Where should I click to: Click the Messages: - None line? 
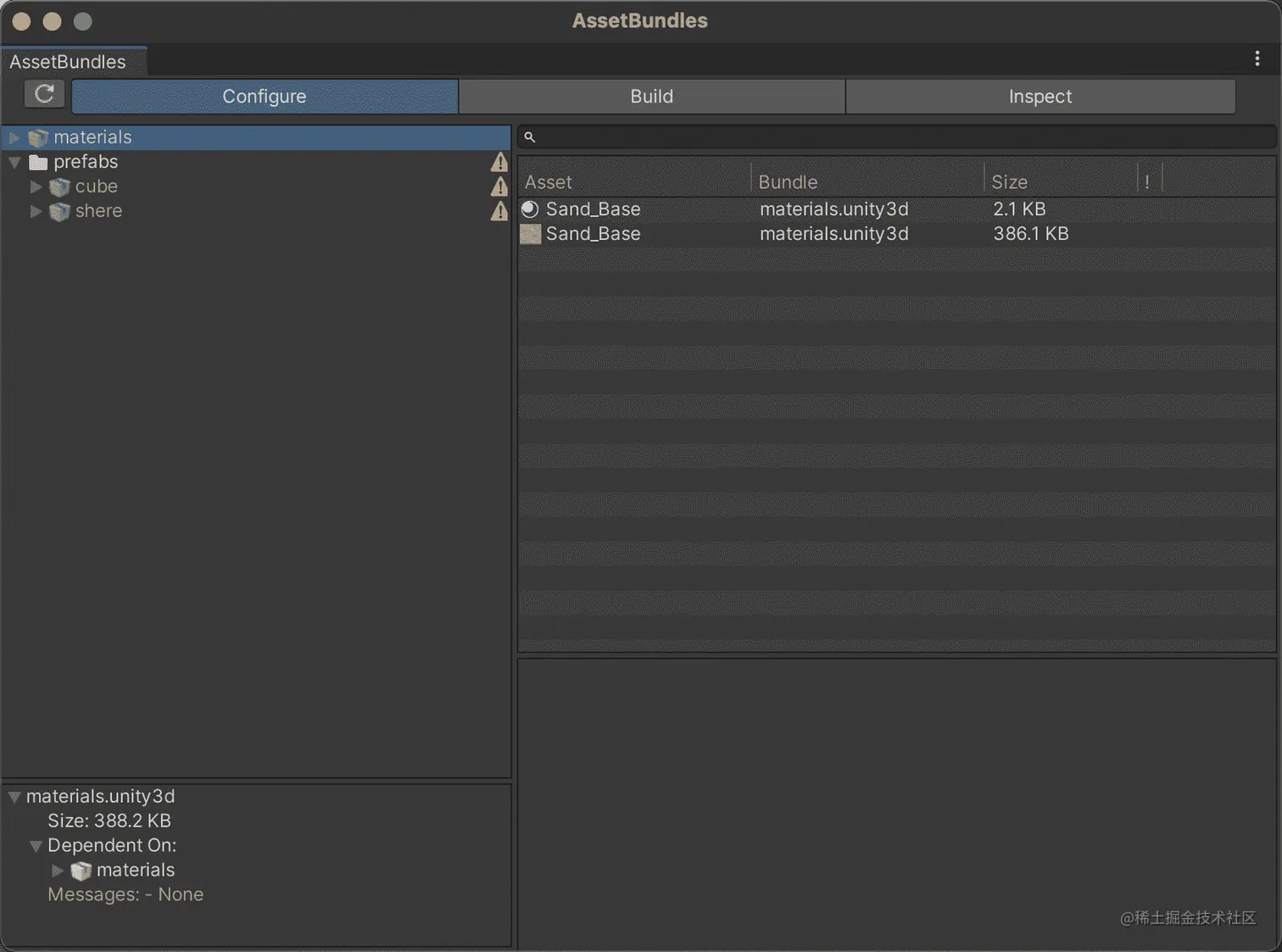pos(125,895)
